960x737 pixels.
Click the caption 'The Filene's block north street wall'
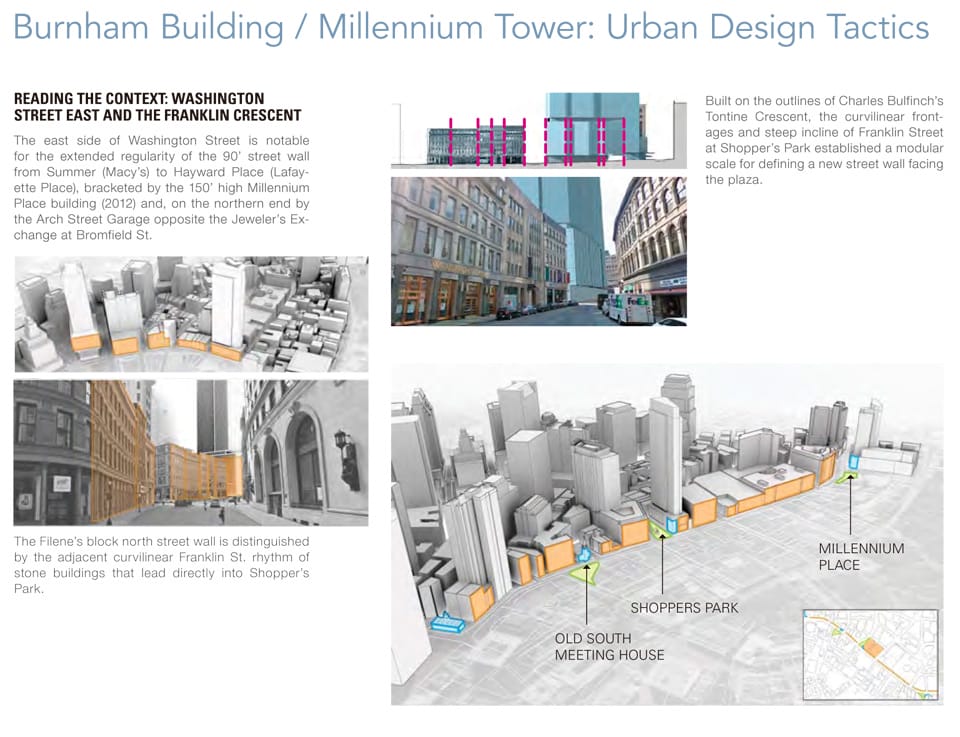pos(162,565)
